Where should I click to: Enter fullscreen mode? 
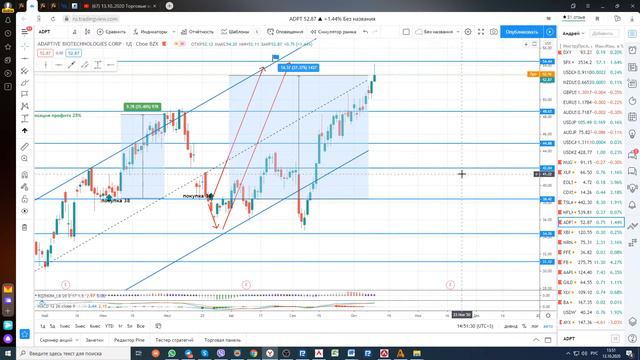(x=481, y=32)
